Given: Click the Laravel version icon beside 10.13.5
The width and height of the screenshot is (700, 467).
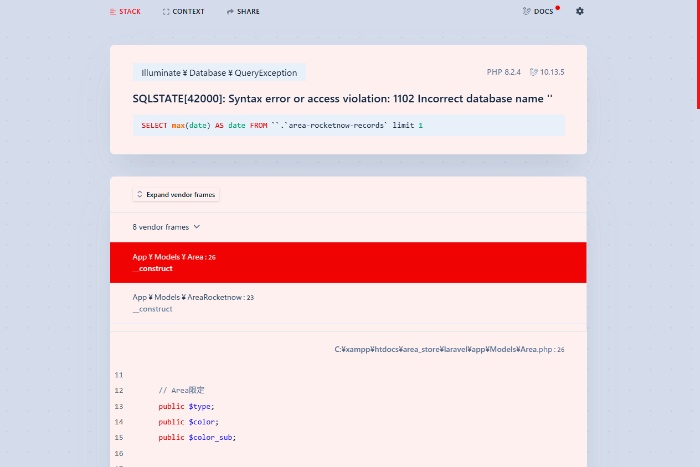Looking at the screenshot, I should tap(533, 72).
